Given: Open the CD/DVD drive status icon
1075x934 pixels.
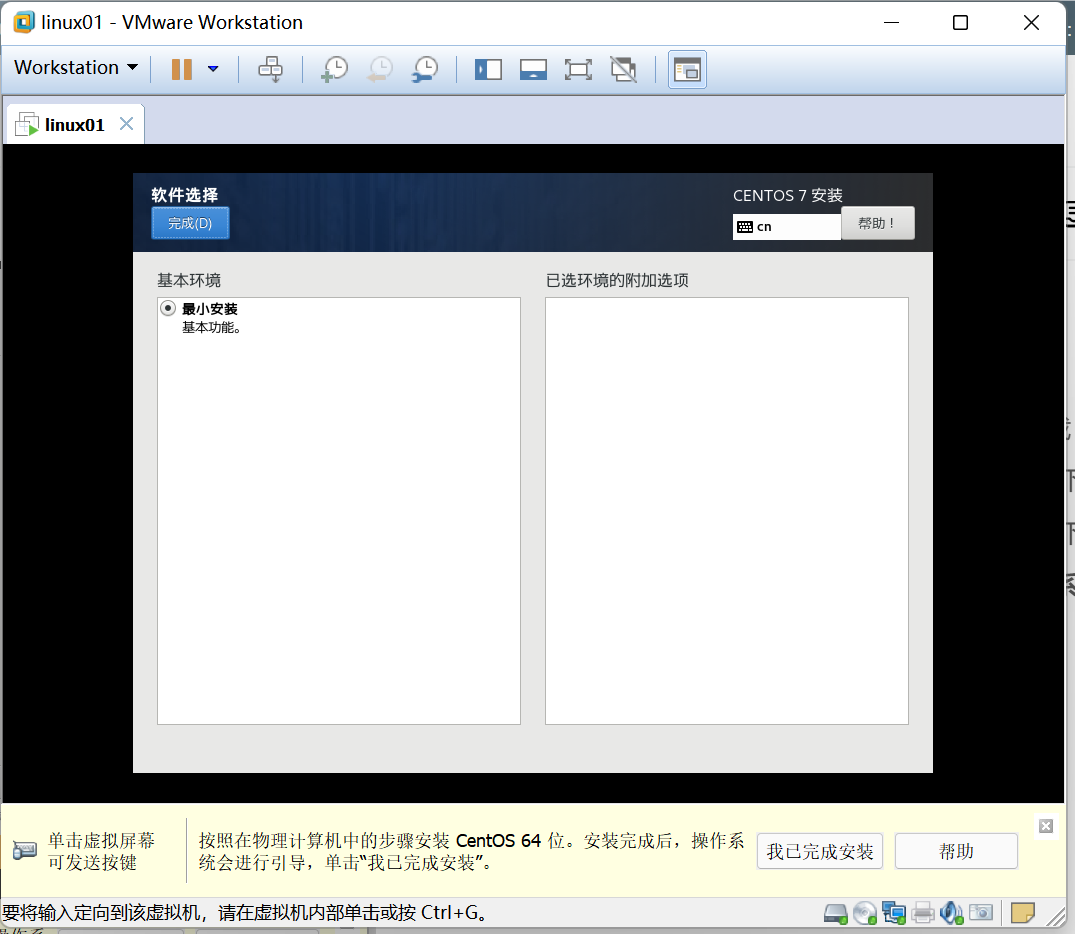Looking at the screenshot, I should [x=865, y=913].
